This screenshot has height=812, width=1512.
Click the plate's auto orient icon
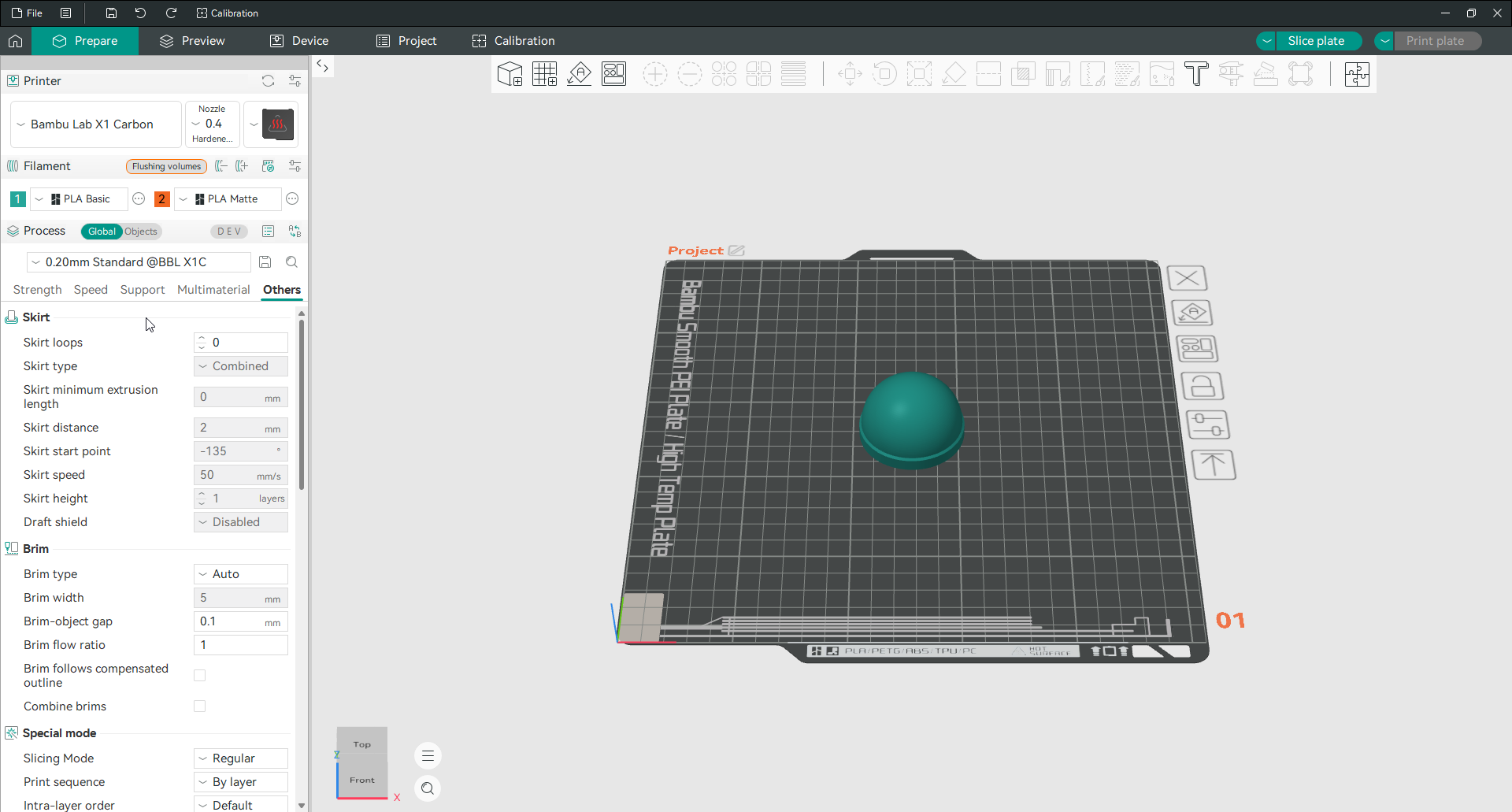[x=1192, y=313]
